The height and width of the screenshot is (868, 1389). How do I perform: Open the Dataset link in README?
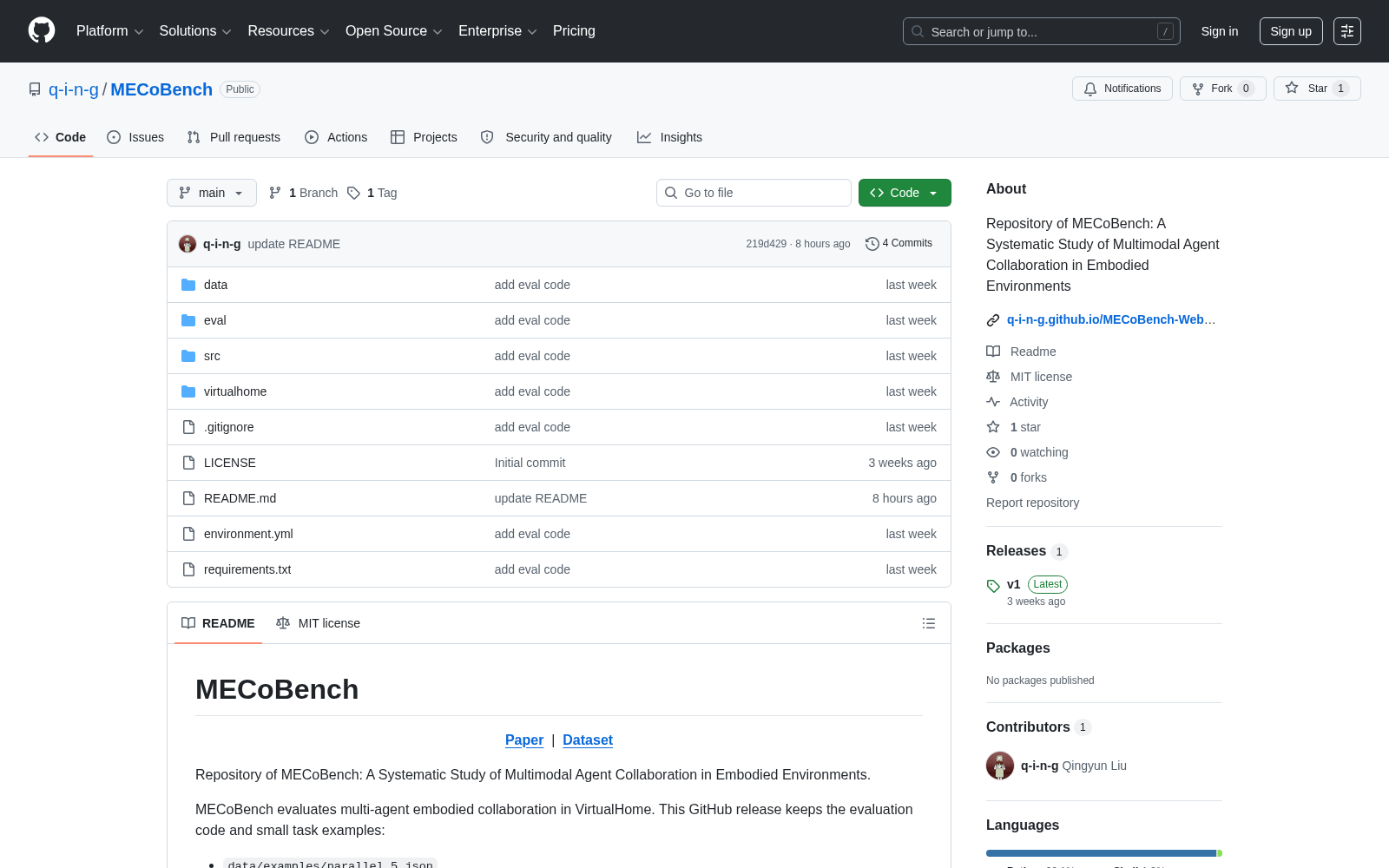click(x=588, y=740)
